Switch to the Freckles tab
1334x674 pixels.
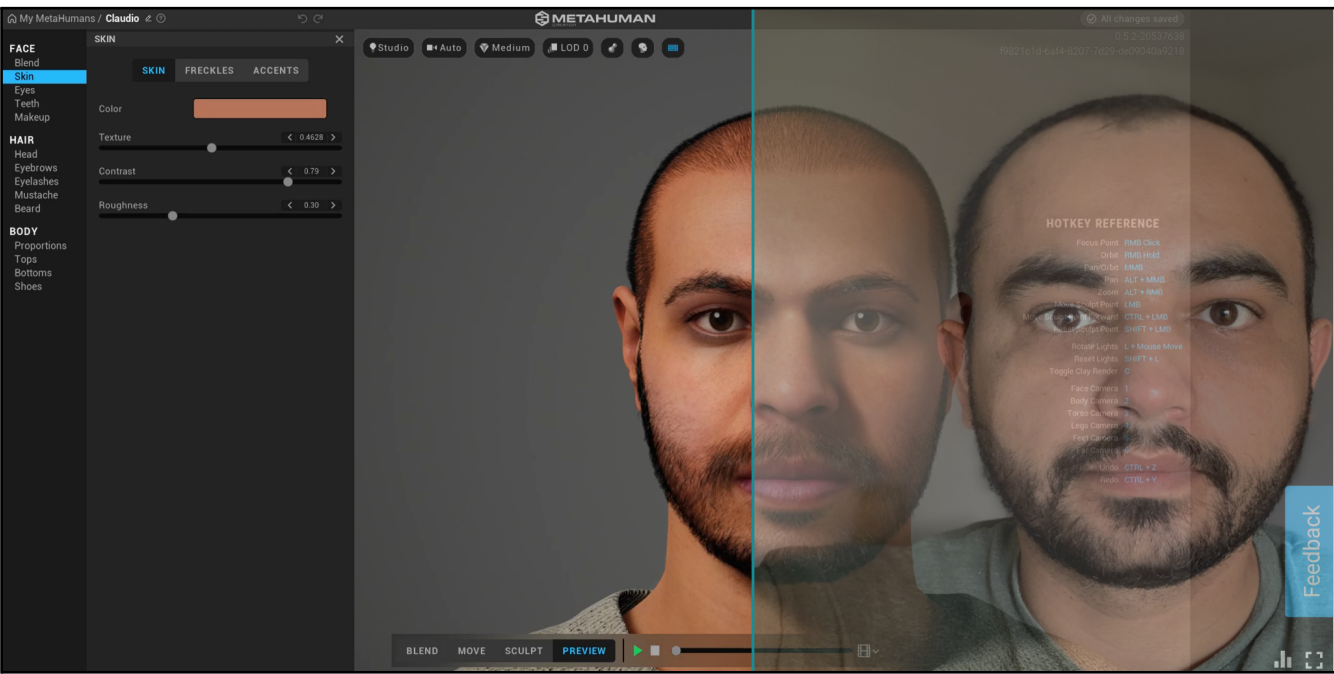click(x=209, y=71)
